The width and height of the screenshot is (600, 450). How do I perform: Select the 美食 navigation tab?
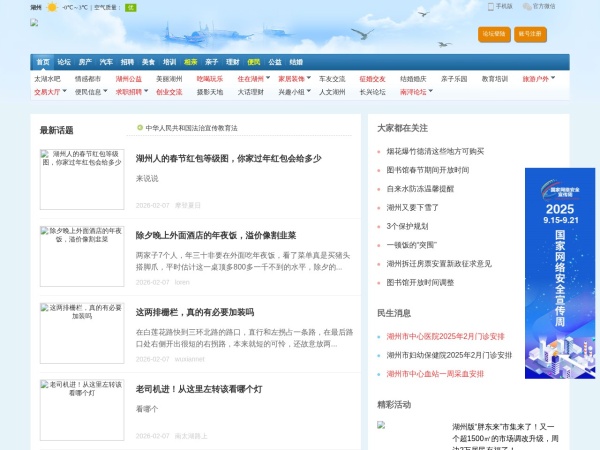click(148, 61)
